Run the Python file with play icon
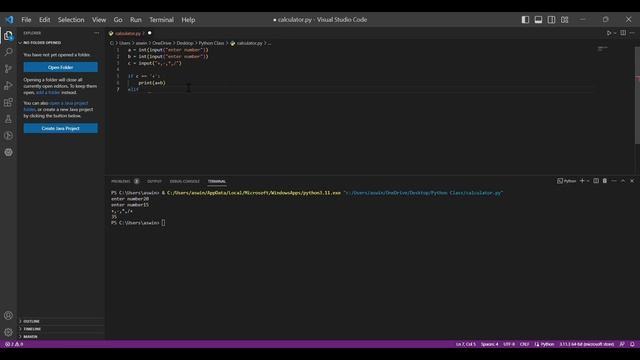The width and height of the screenshot is (640, 360). point(609,33)
